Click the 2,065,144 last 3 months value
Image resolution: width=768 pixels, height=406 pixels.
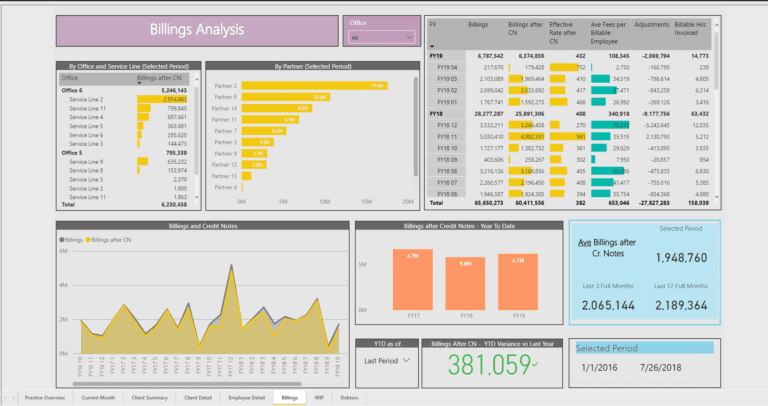click(608, 306)
